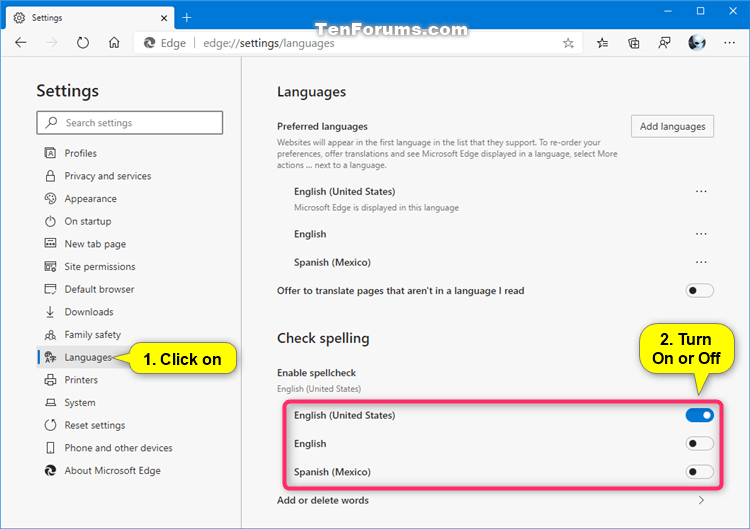The width and height of the screenshot is (750, 529).
Task: Open more actions for English language
Action: (x=701, y=234)
